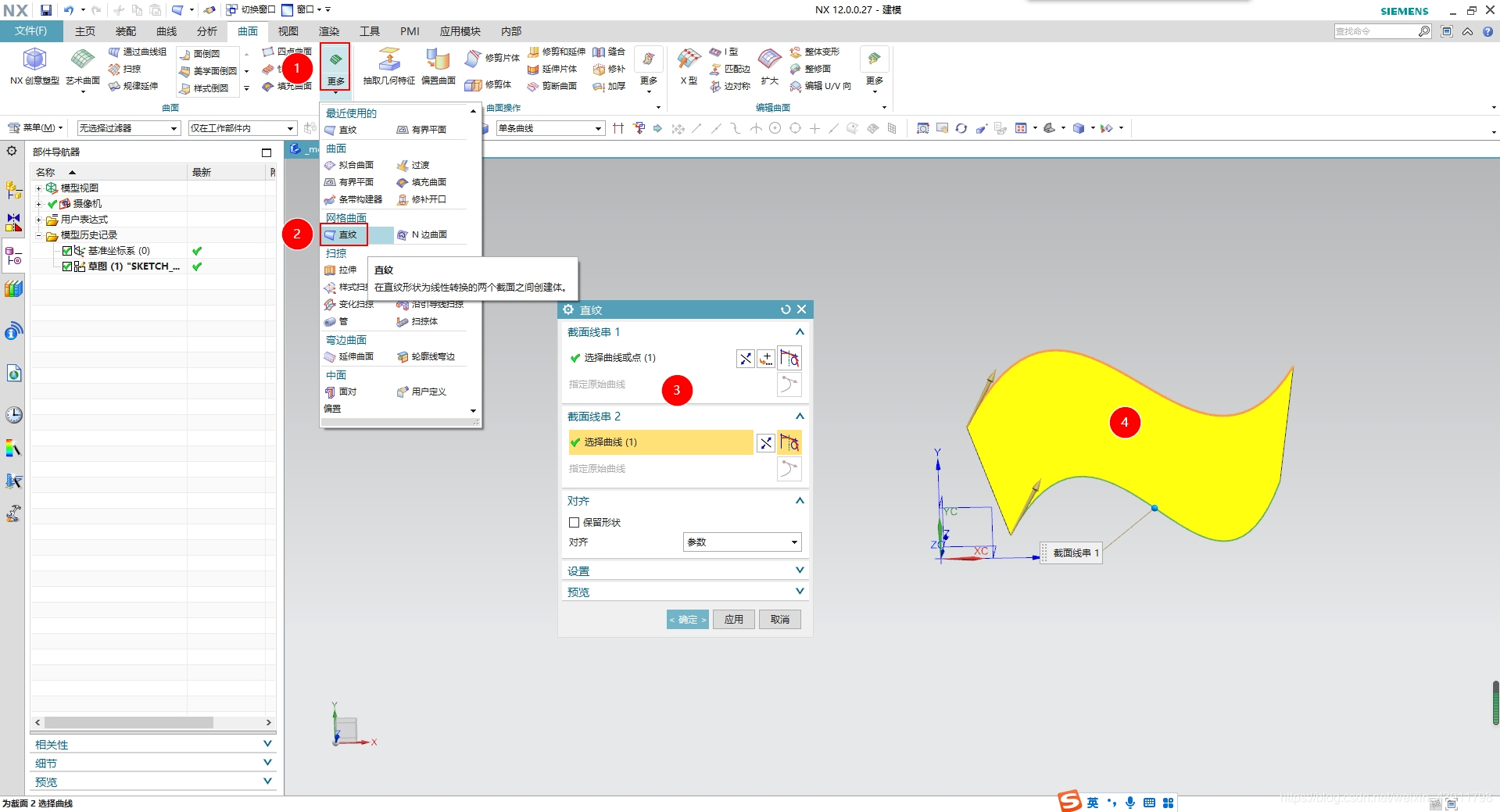Reset the 直纹 dialog
Image resolution: width=1500 pixels, height=812 pixels.
pyautogui.click(x=786, y=309)
